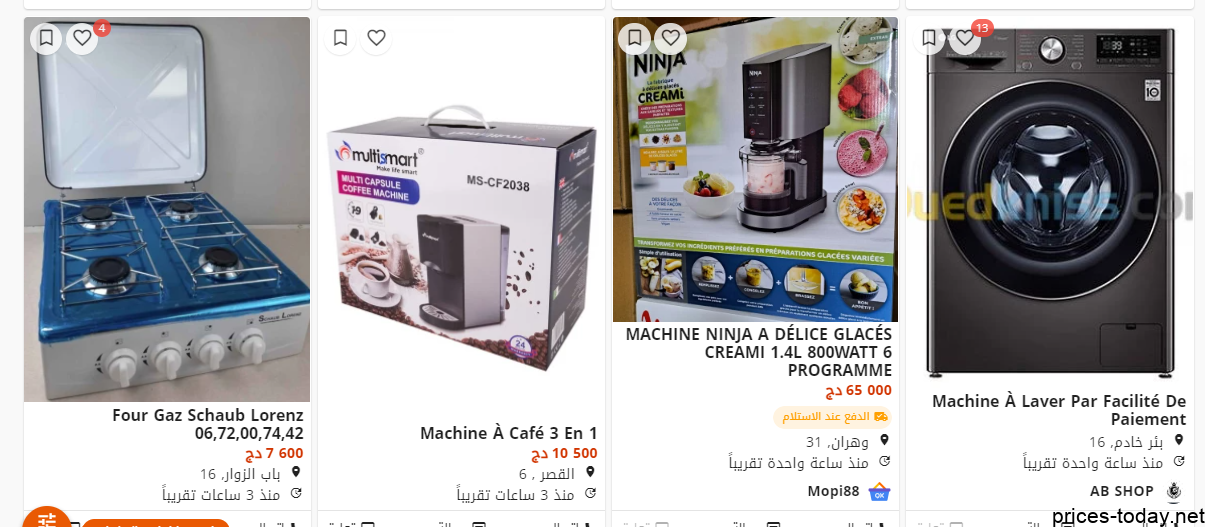Open the Machine À Café 3 En 1 link

coord(508,433)
